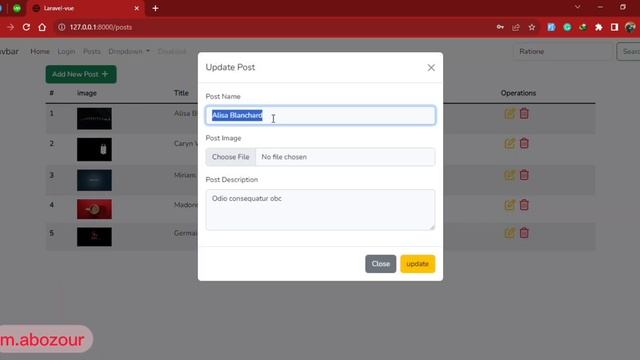Open the Login navbar link
This screenshot has height=360, width=640.
[x=66, y=51]
